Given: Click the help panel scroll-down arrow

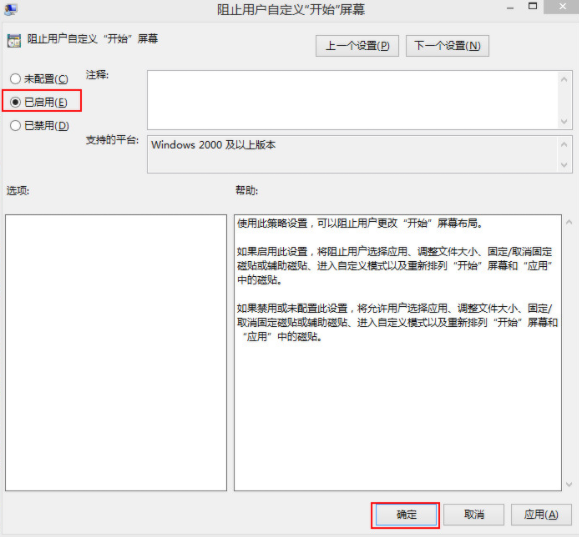Looking at the screenshot, I should pyautogui.click(x=569, y=484).
